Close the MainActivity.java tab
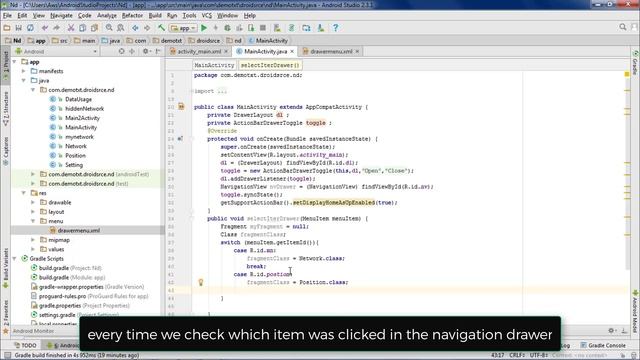This screenshot has width=640, height=360. tap(292, 51)
